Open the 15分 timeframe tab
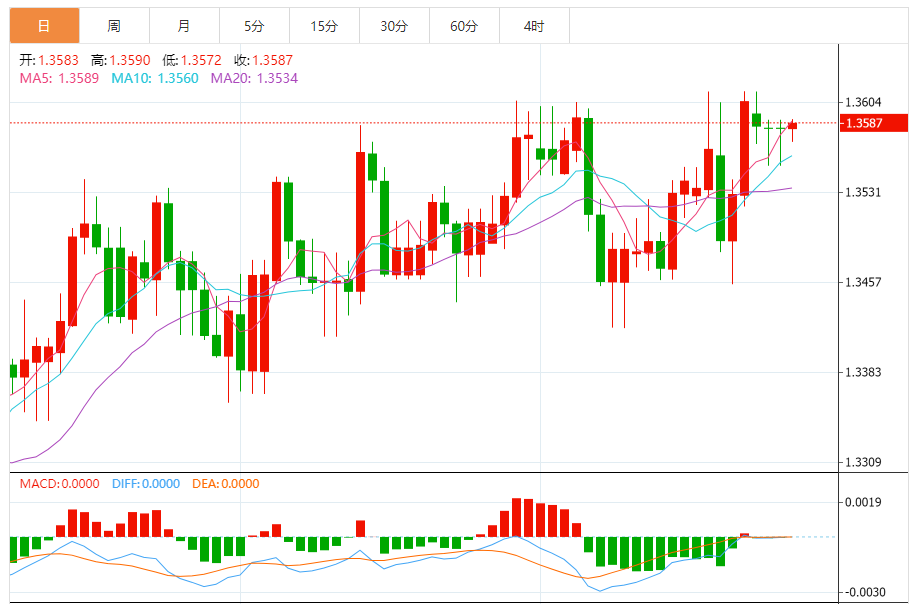Viewport: 921px width, 604px height. [324, 26]
